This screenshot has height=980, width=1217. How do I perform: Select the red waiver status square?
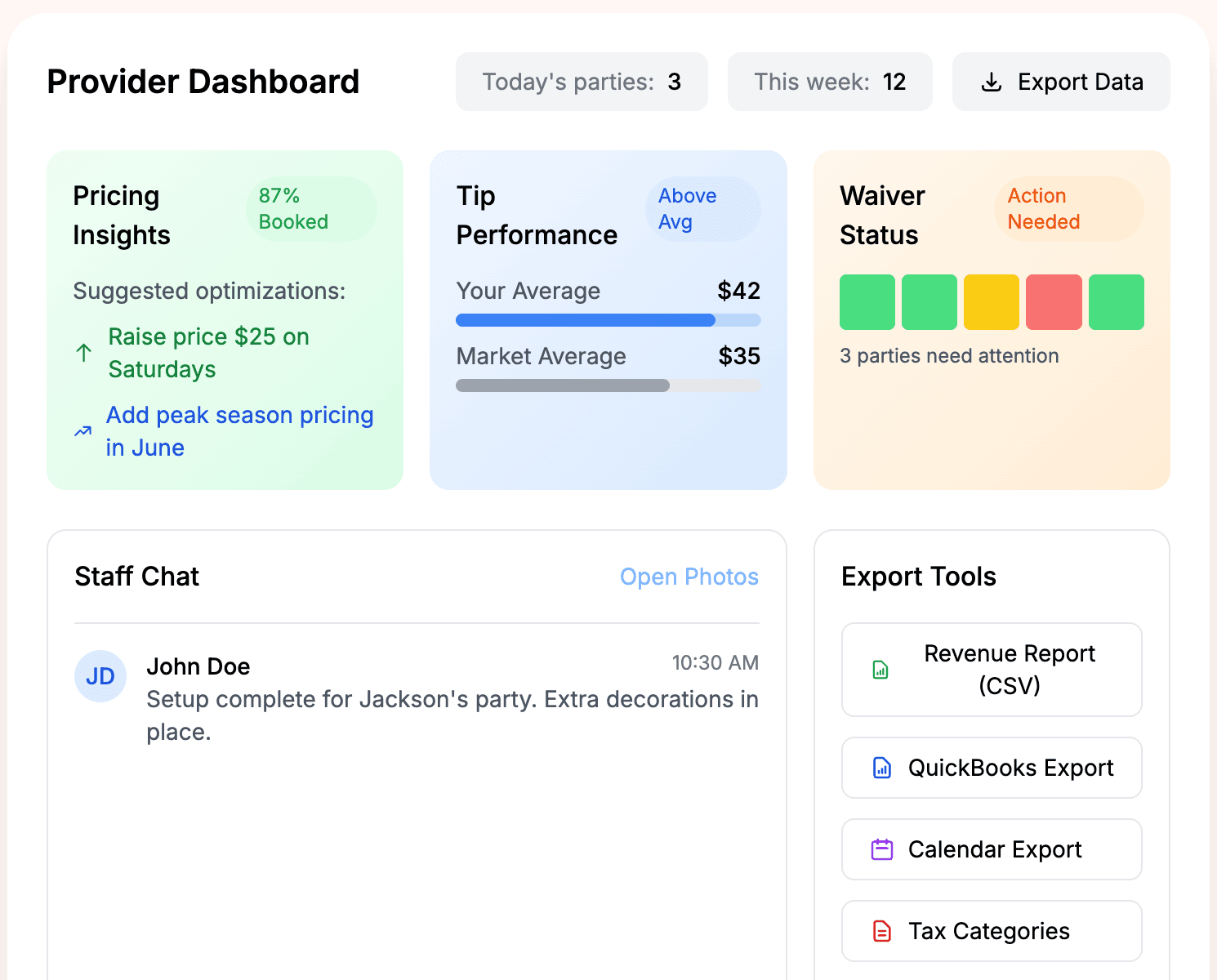coord(1054,302)
